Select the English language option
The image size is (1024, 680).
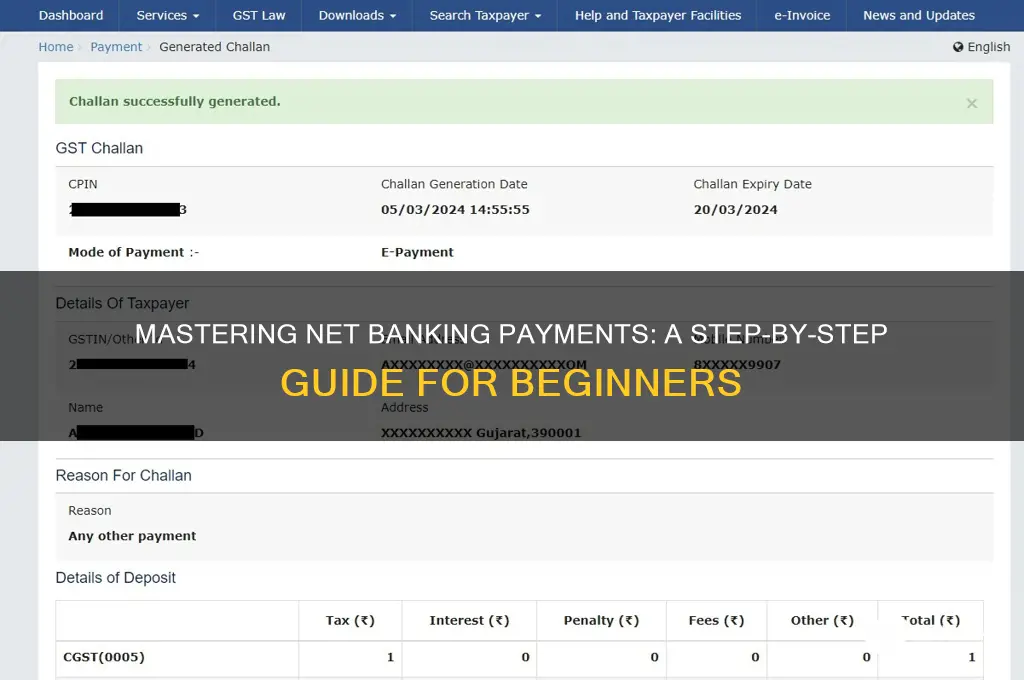click(x=988, y=47)
